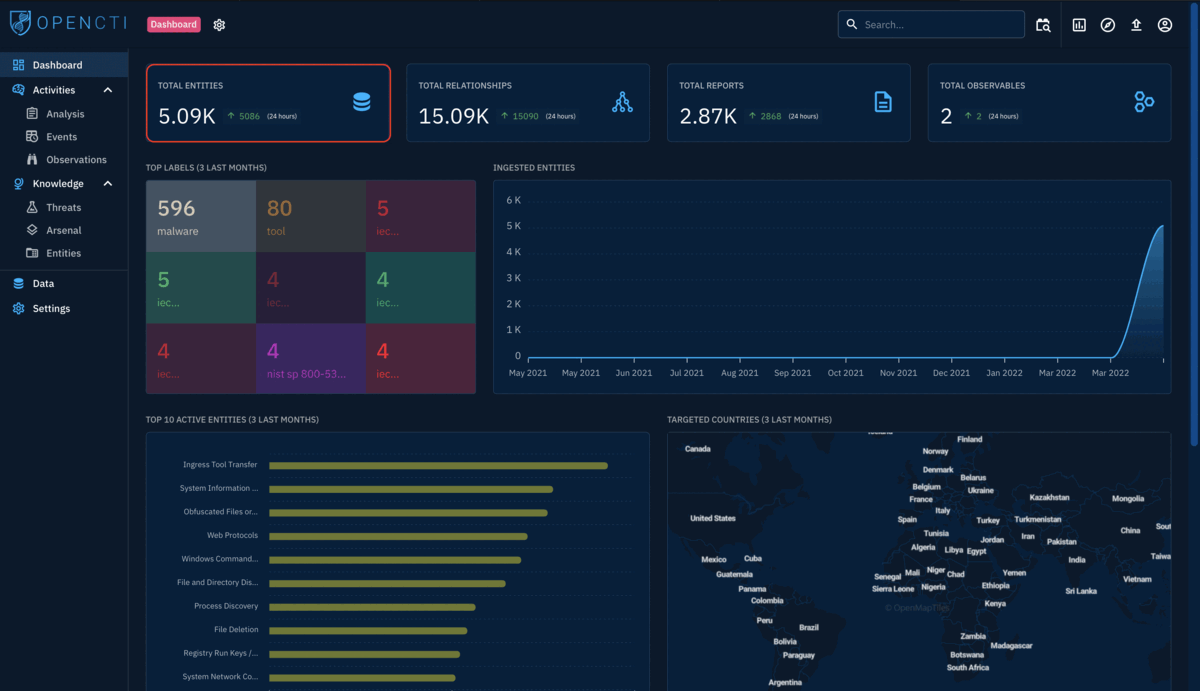Open the Events page link
Image resolution: width=1200 pixels, height=691 pixels.
[x=62, y=136]
